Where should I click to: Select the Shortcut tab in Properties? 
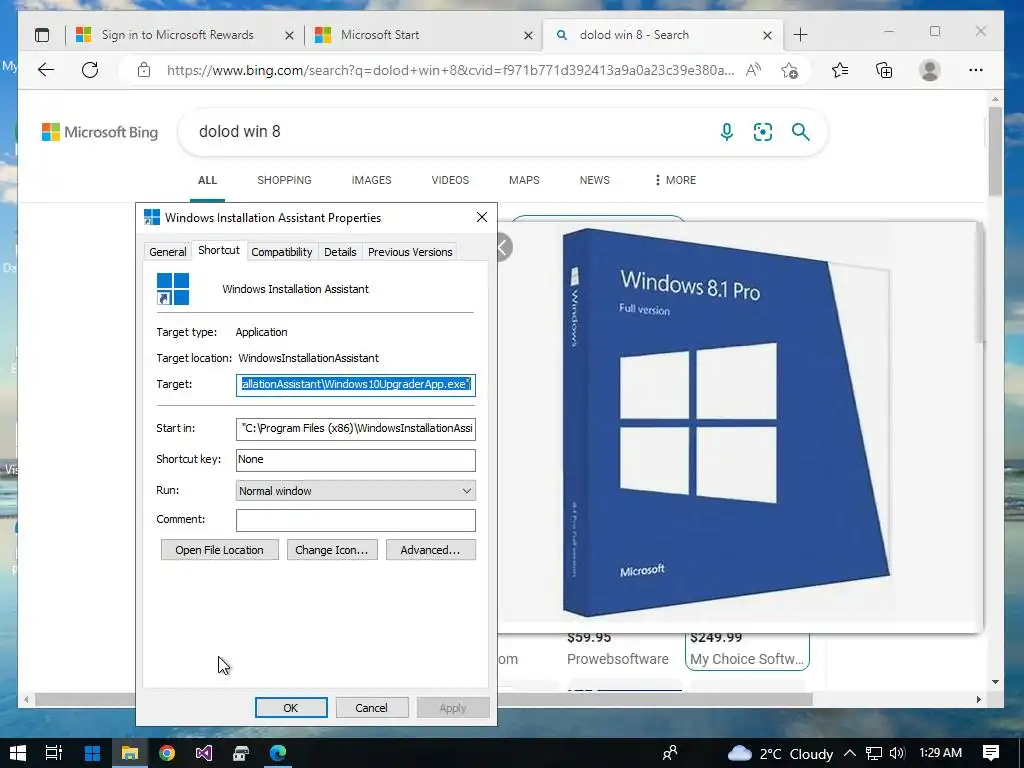point(219,251)
